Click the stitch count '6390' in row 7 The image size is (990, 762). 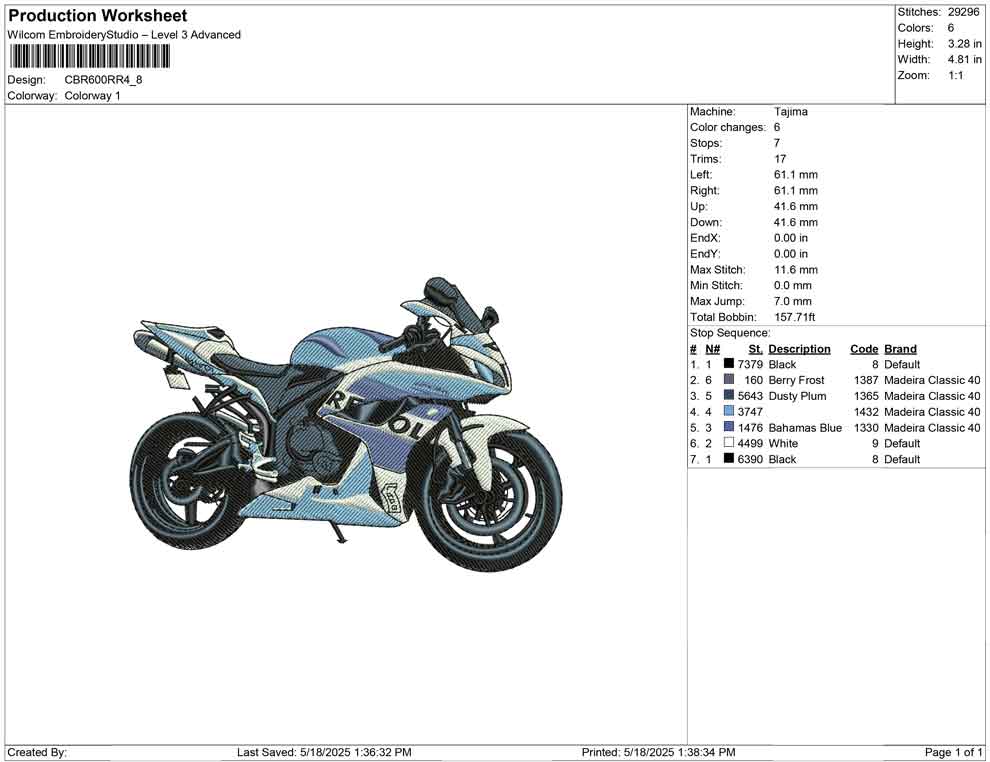tap(750, 459)
